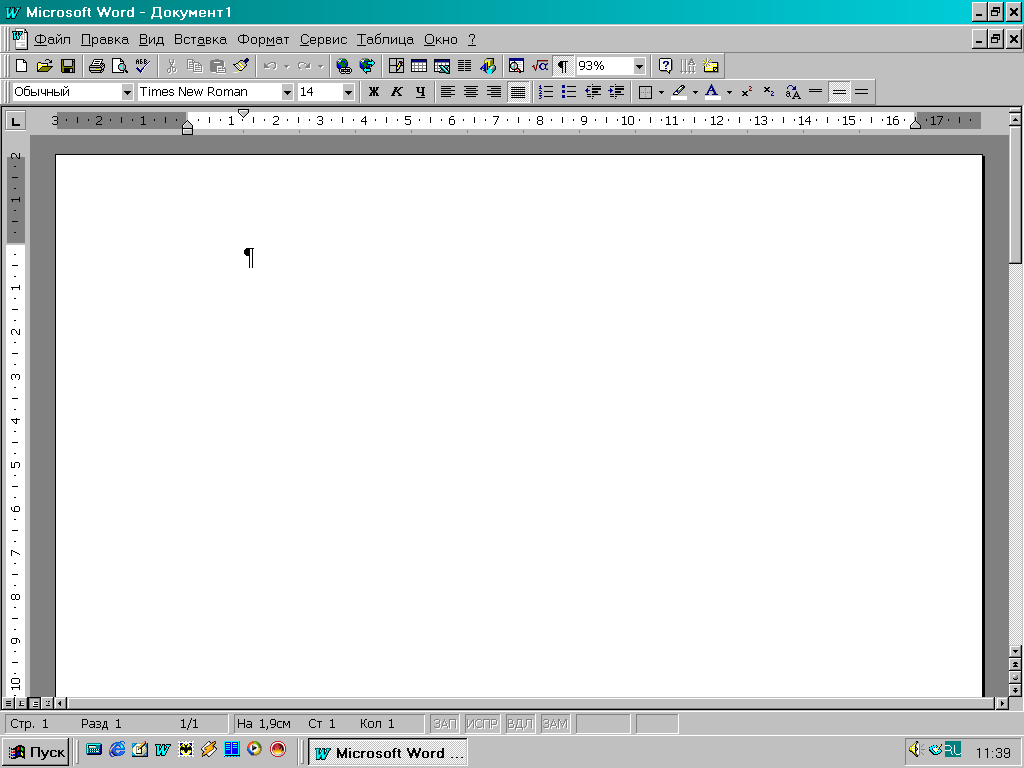Screen dimensions: 1024x768
Task: Align text to the left
Action: click(447, 92)
